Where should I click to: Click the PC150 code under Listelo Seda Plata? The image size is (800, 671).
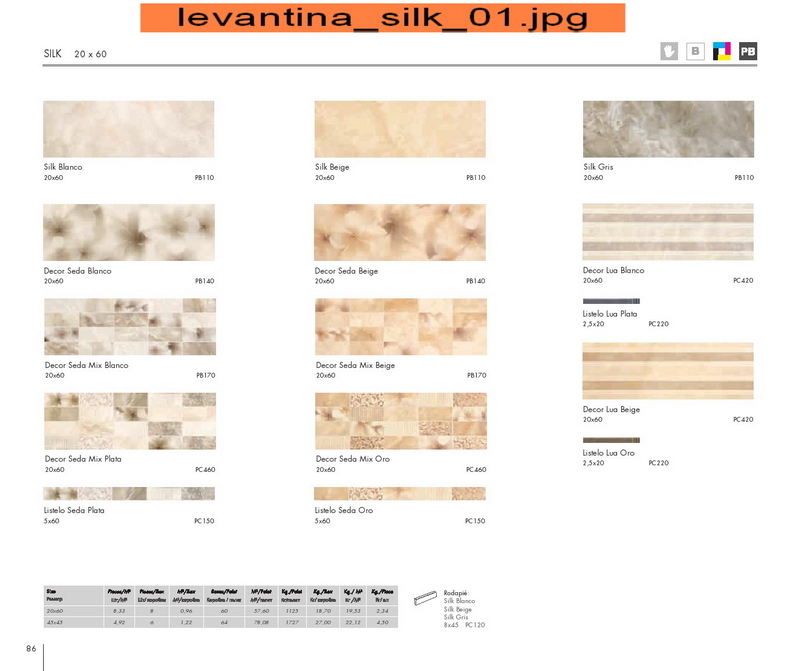(204, 521)
